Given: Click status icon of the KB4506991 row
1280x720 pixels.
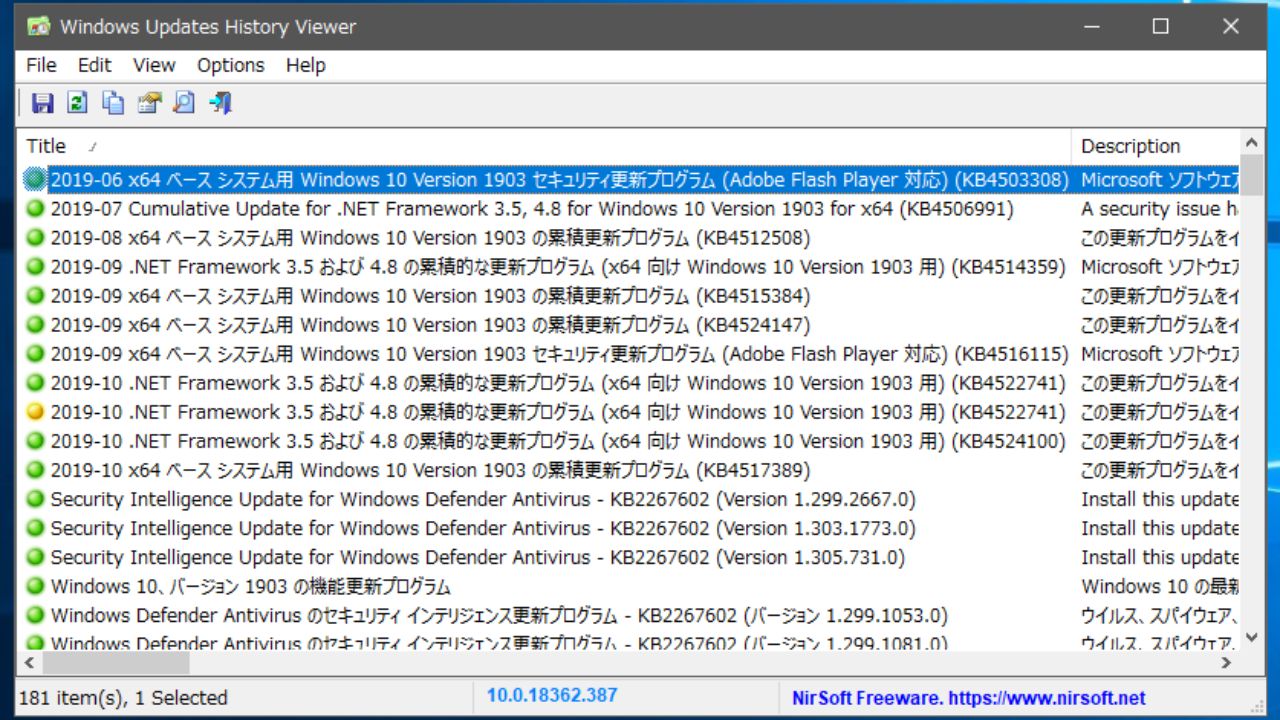Looking at the screenshot, I should pyautogui.click(x=36, y=209).
